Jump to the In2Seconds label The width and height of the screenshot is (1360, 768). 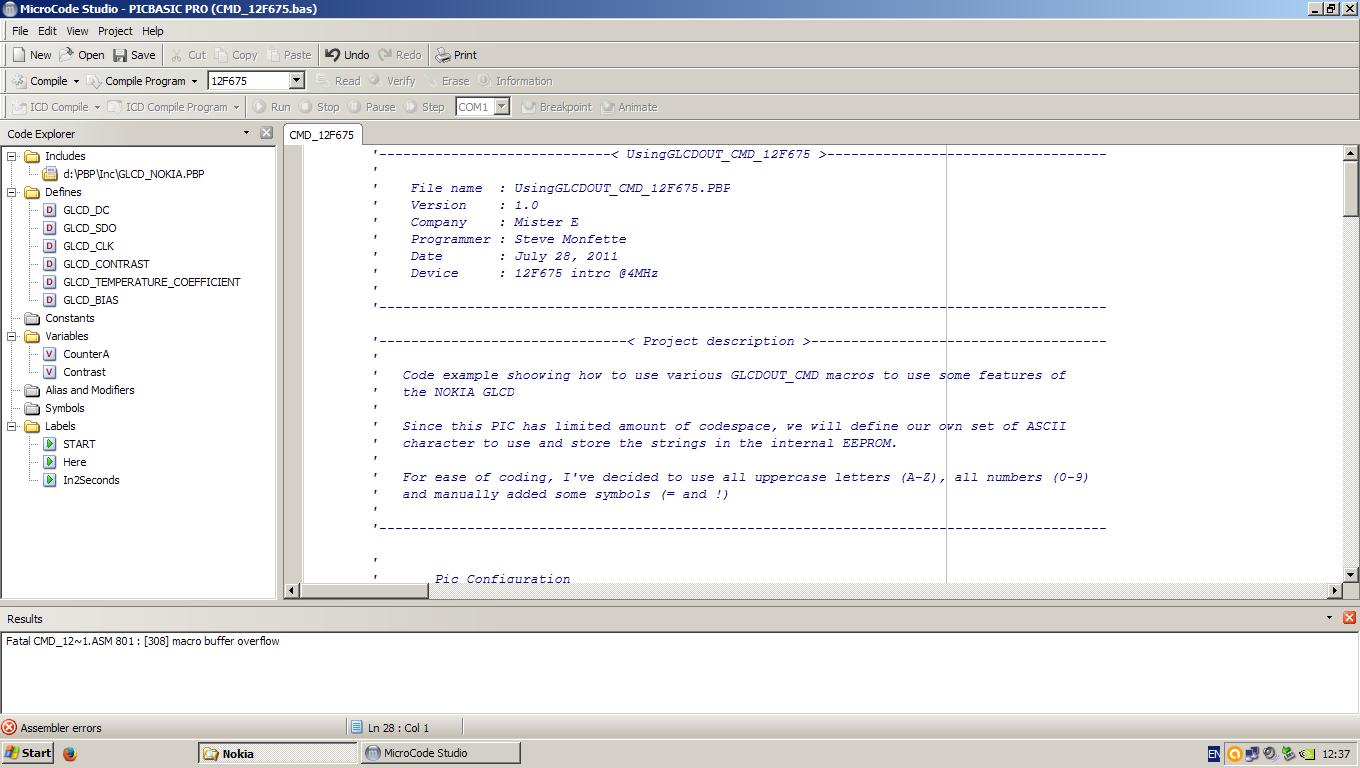pyautogui.click(x=91, y=480)
